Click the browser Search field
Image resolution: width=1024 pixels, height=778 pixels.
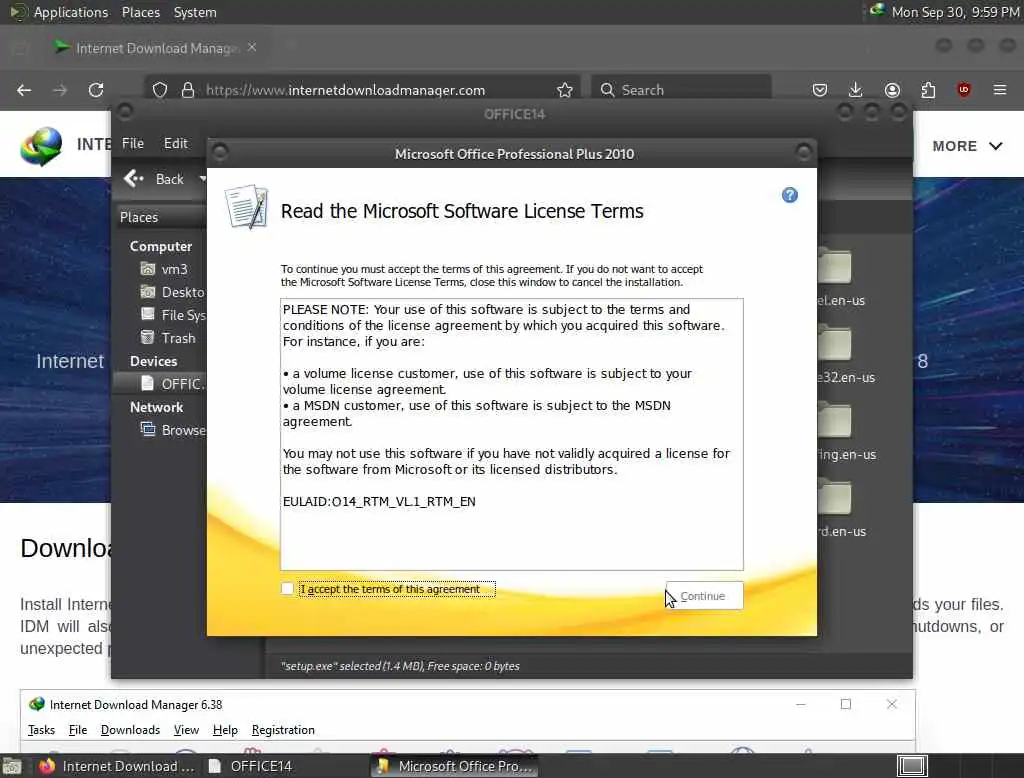[681, 90]
